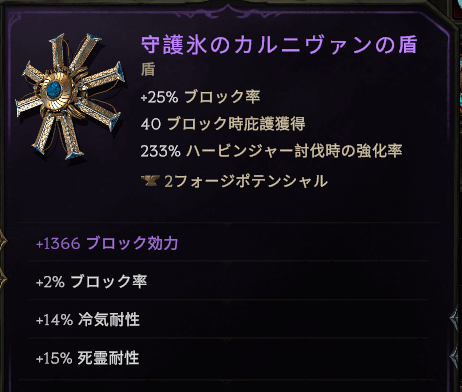This screenshot has width=462, height=392.
Task: Select item title 守護氷のカルニヴァンの盾
Action: [279, 44]
